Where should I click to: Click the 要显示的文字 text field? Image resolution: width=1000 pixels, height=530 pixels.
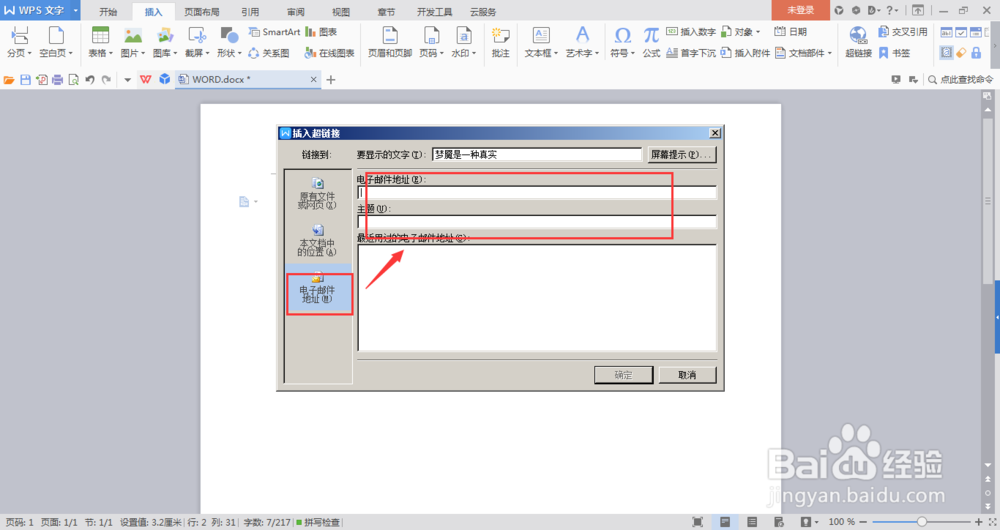tap(536, 154)
